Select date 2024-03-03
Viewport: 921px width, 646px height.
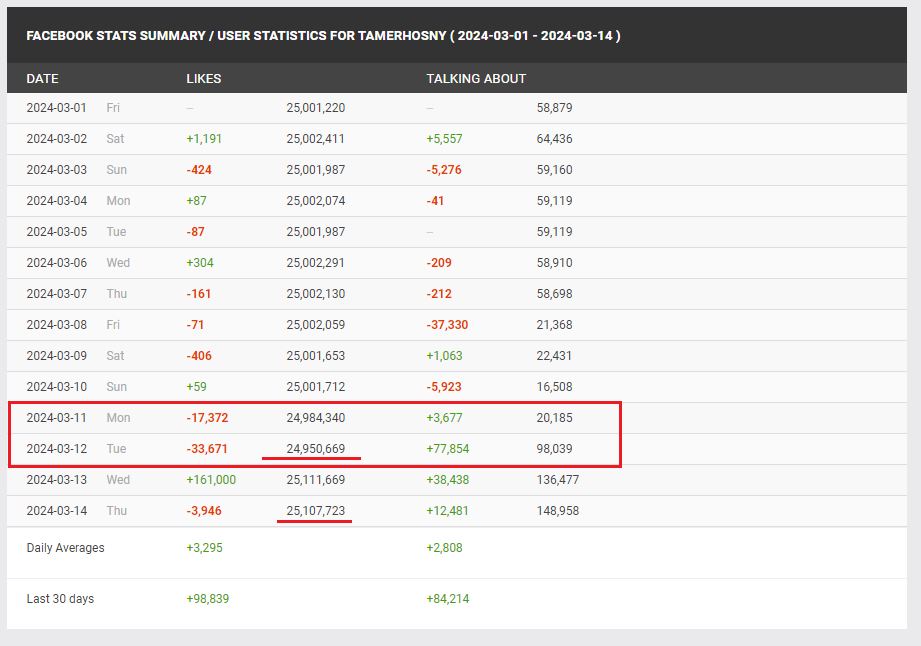(56, 170)
